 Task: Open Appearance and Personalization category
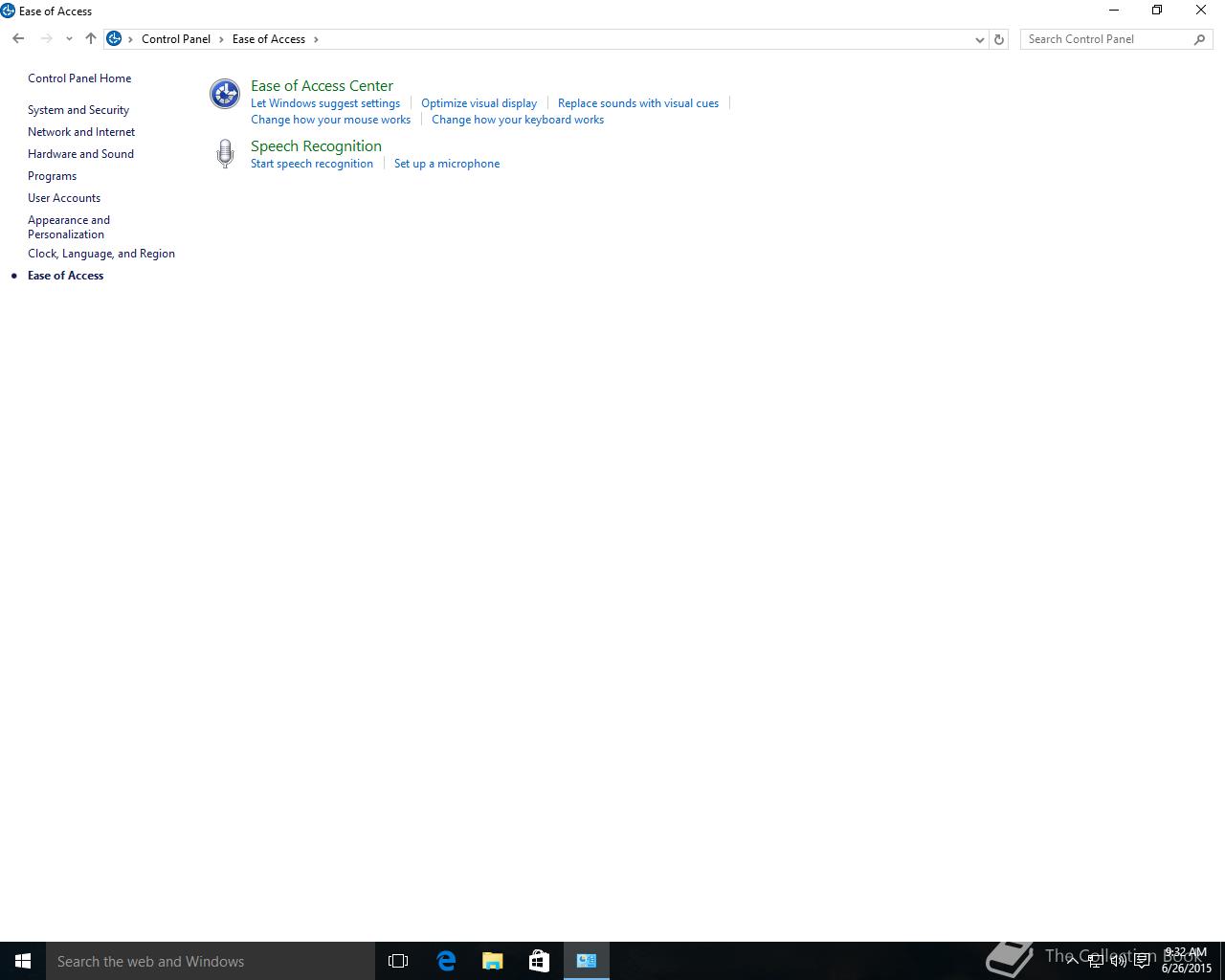point(69,227)
